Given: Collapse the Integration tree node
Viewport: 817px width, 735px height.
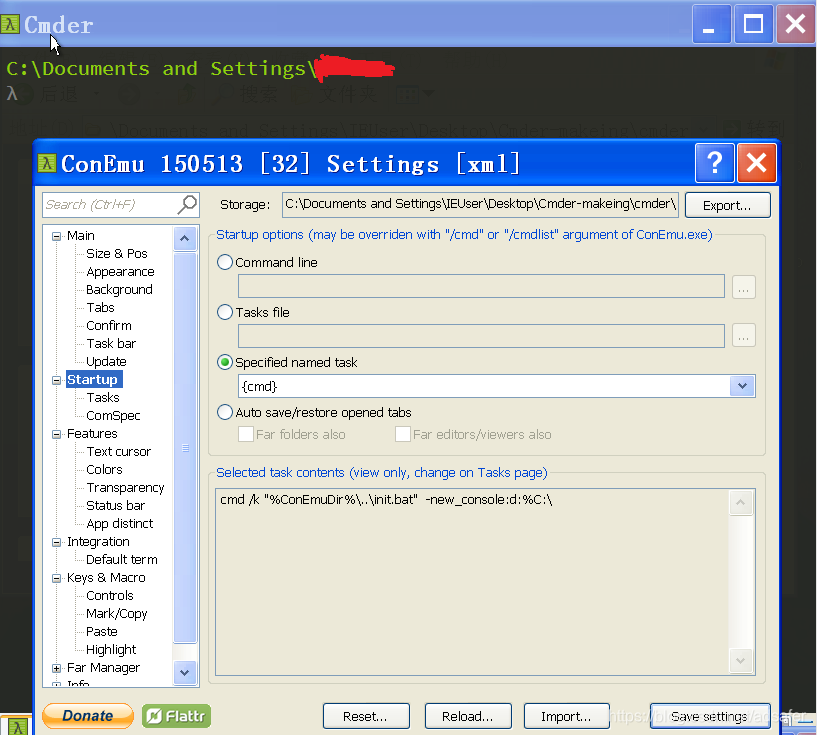Looking at the screenshot, I should pos(56,542).
